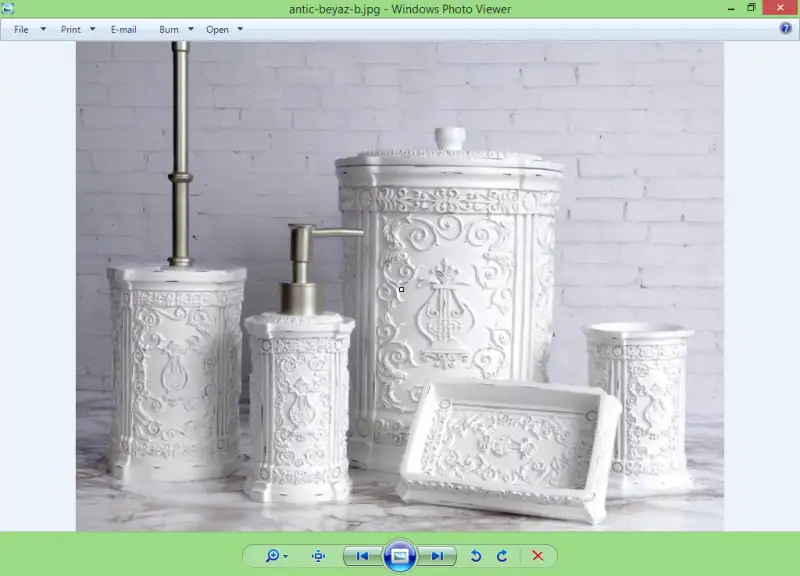Open the Burn menu
Image resolution: width=800 pixels, height=576 pixels.
[x=169, y=30]
